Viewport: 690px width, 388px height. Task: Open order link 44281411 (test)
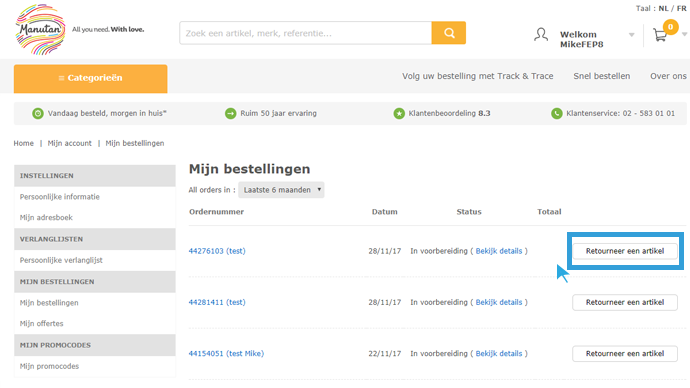217,302
